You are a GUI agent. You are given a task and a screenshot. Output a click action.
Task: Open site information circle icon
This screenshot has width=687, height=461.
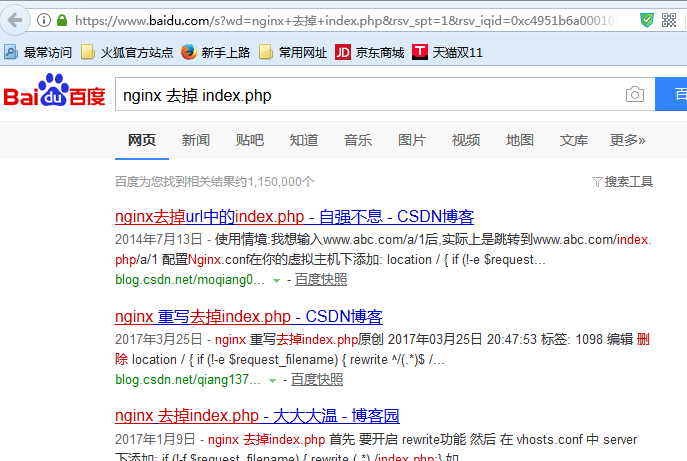click(44, 20)
